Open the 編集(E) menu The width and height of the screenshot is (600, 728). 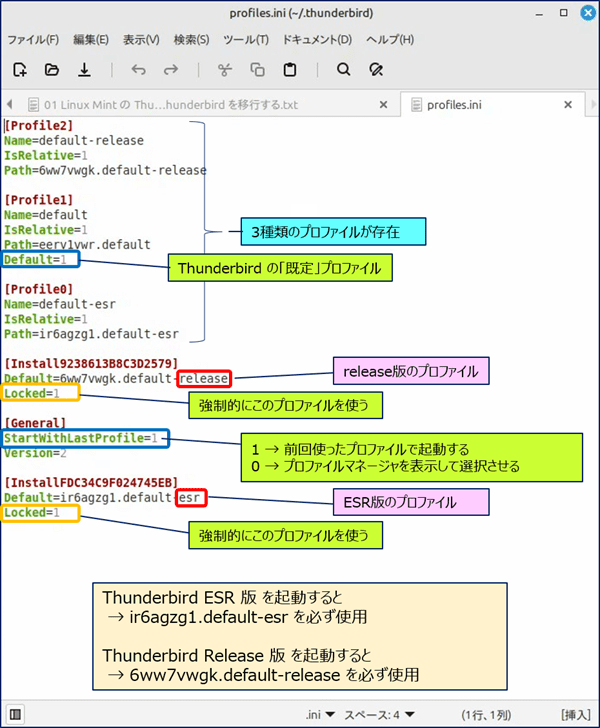point(91,39)
